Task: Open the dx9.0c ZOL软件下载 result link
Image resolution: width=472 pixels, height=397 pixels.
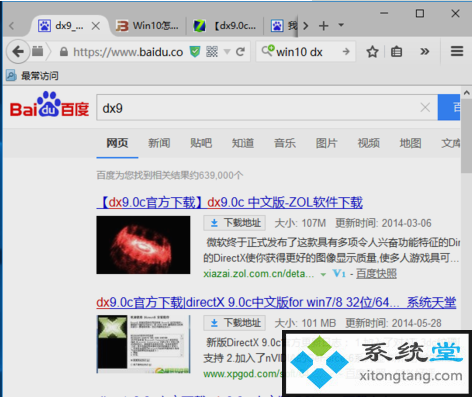Action: (x=230, y=202)
